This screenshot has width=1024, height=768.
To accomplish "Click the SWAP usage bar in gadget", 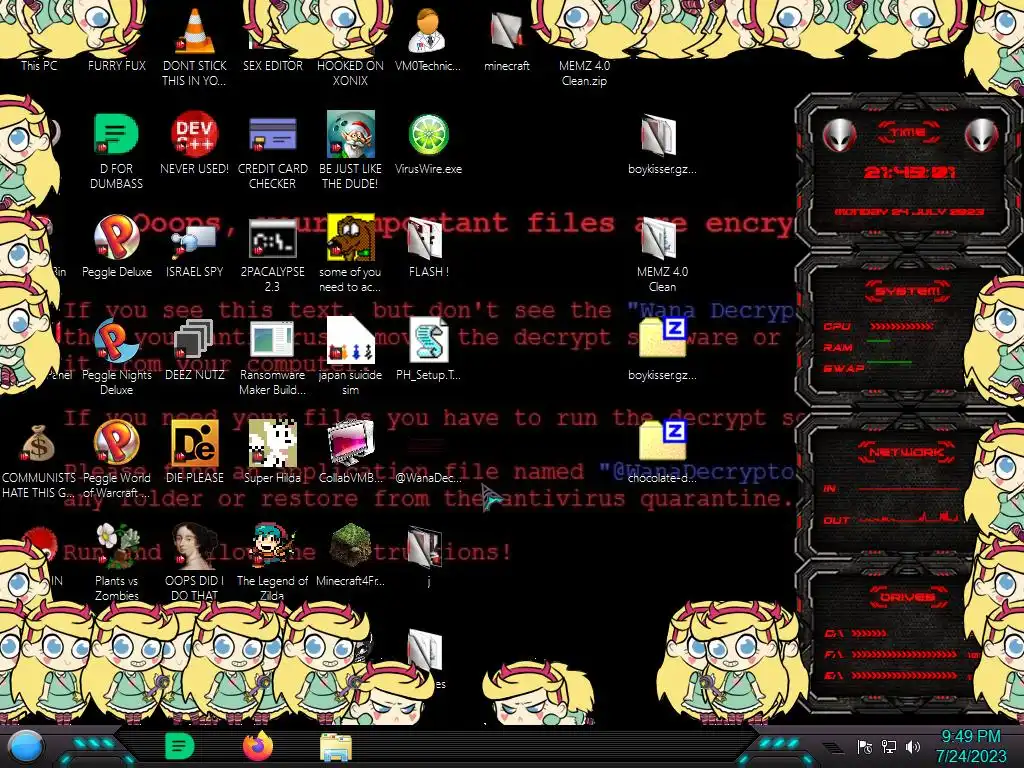I will coord(889,362).
